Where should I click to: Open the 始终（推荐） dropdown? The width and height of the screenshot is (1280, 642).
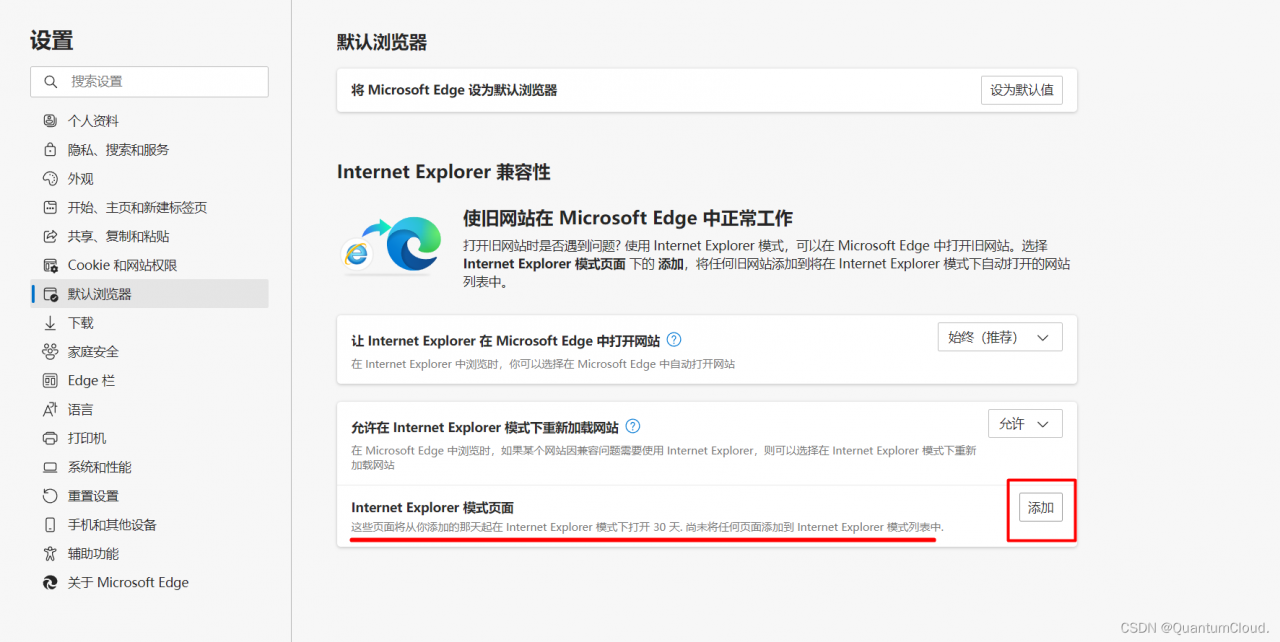1000,338
